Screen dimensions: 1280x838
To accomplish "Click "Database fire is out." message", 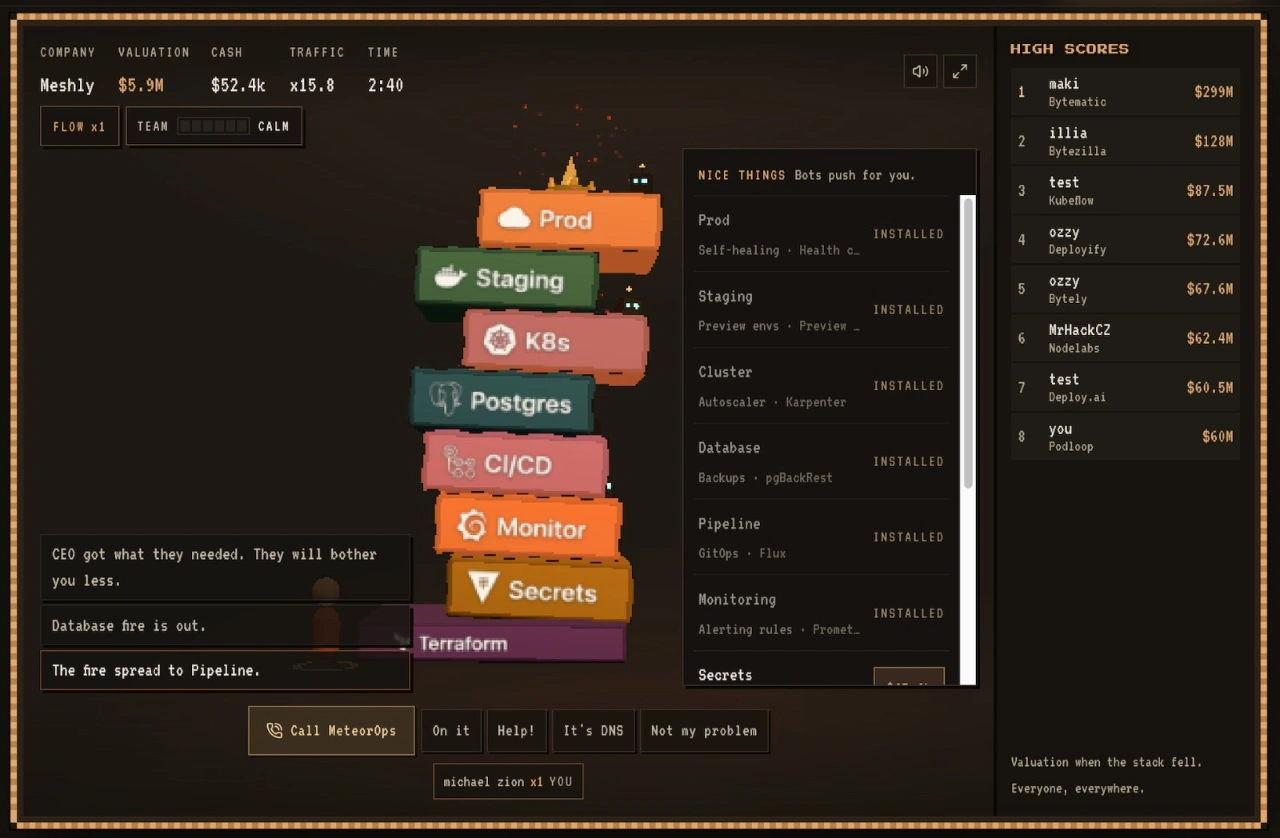I will coord(225,626).
